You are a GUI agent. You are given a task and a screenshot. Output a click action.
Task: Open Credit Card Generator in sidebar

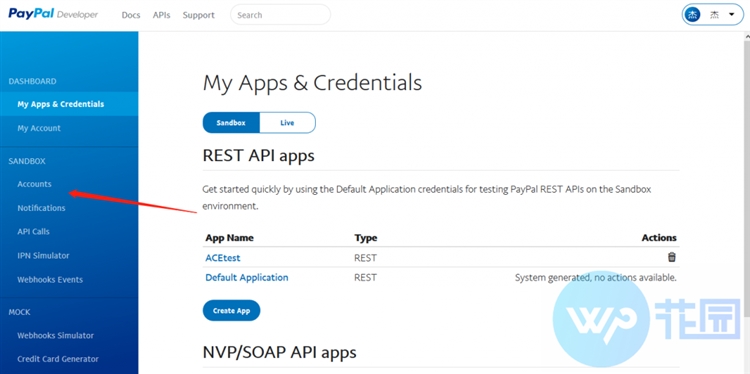tap(58, 359)
